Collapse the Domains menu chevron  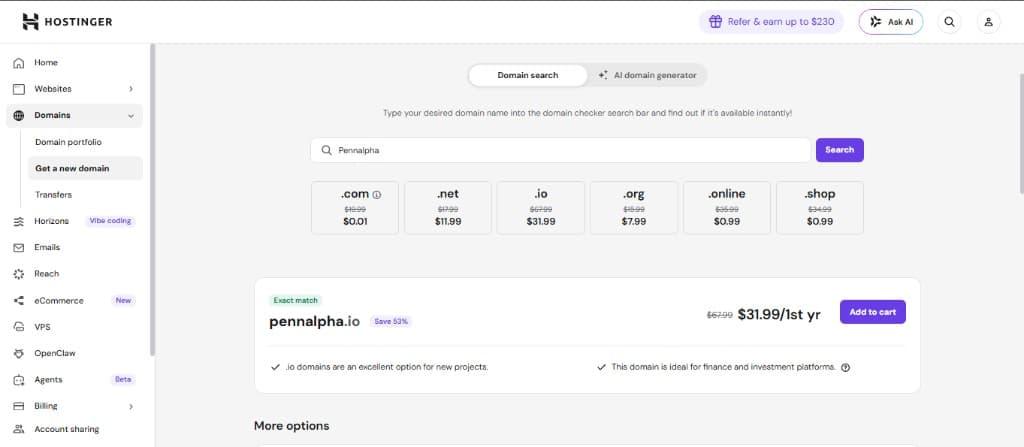click(x=131, y=116)
